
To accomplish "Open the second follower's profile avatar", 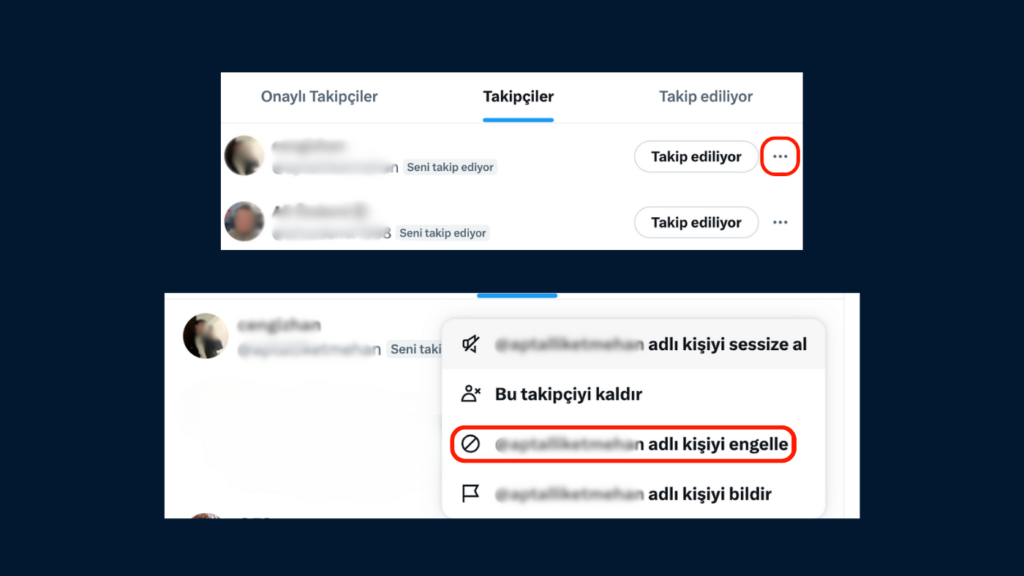I will 244,221.
